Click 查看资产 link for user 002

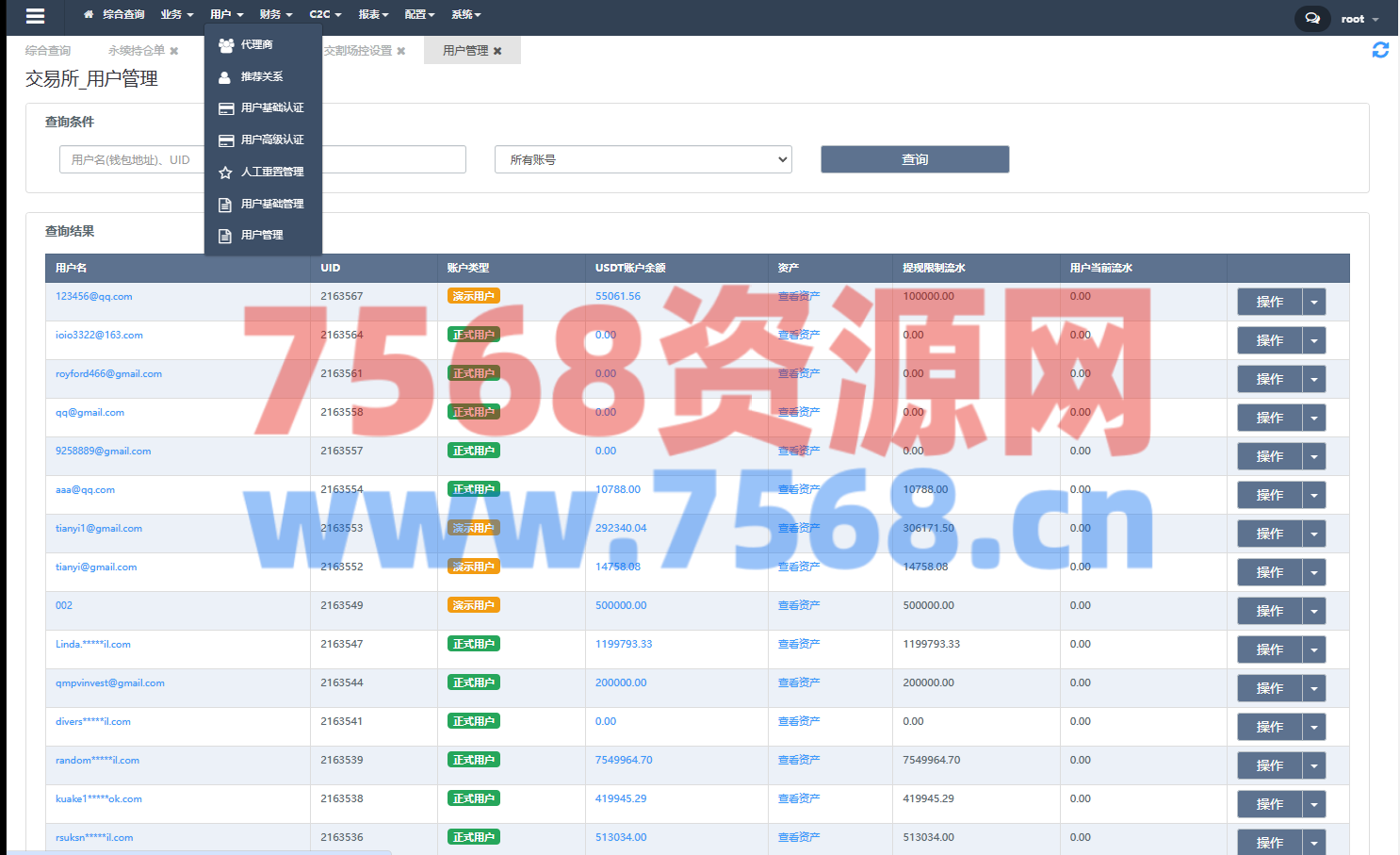798,605
